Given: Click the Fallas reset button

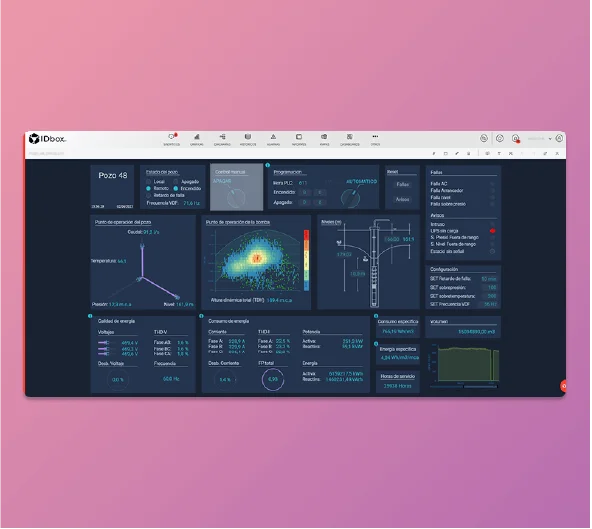Looking at the screenshot, I should click(x=402, y=185).
